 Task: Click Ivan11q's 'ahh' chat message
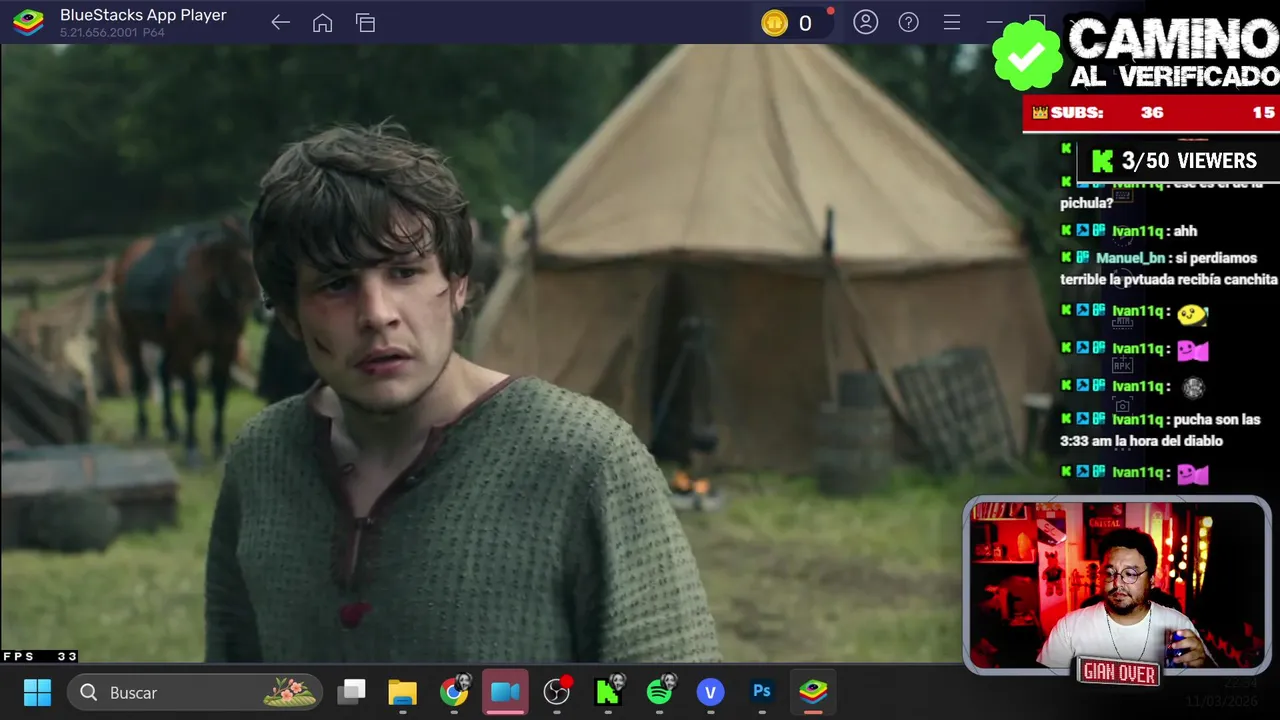(1184, 231)
